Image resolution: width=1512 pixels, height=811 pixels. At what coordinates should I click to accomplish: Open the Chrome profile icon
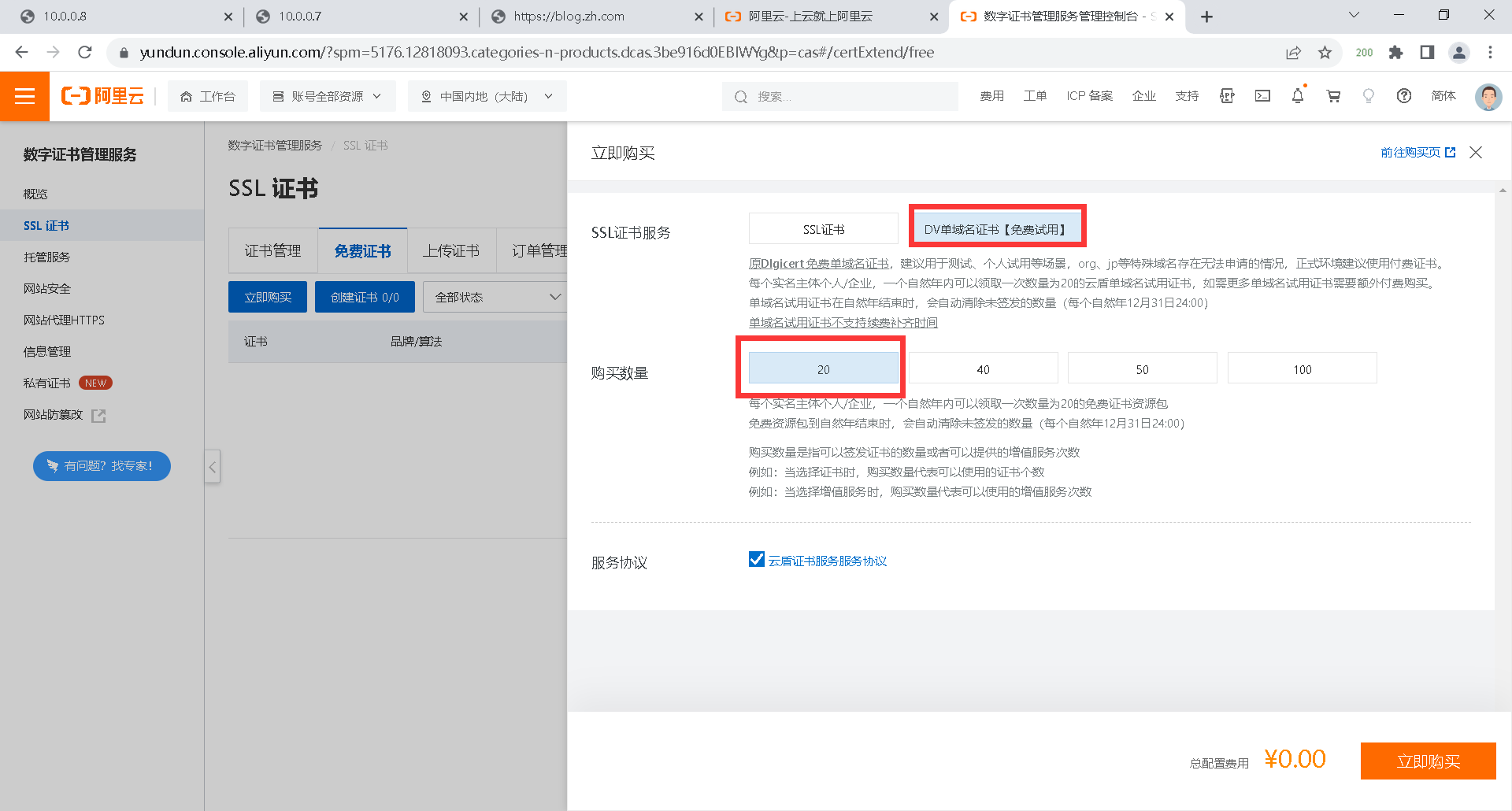pyautogui.click(x=1459, y=52)
